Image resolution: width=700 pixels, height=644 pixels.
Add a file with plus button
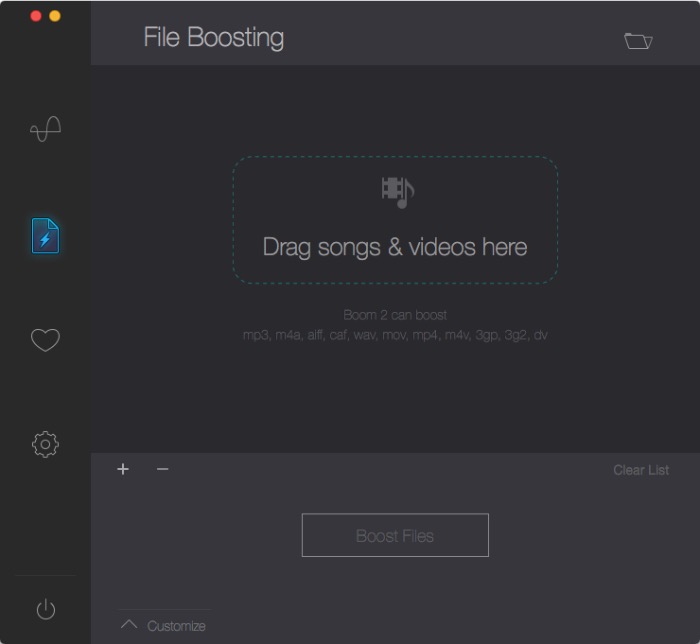123,469
